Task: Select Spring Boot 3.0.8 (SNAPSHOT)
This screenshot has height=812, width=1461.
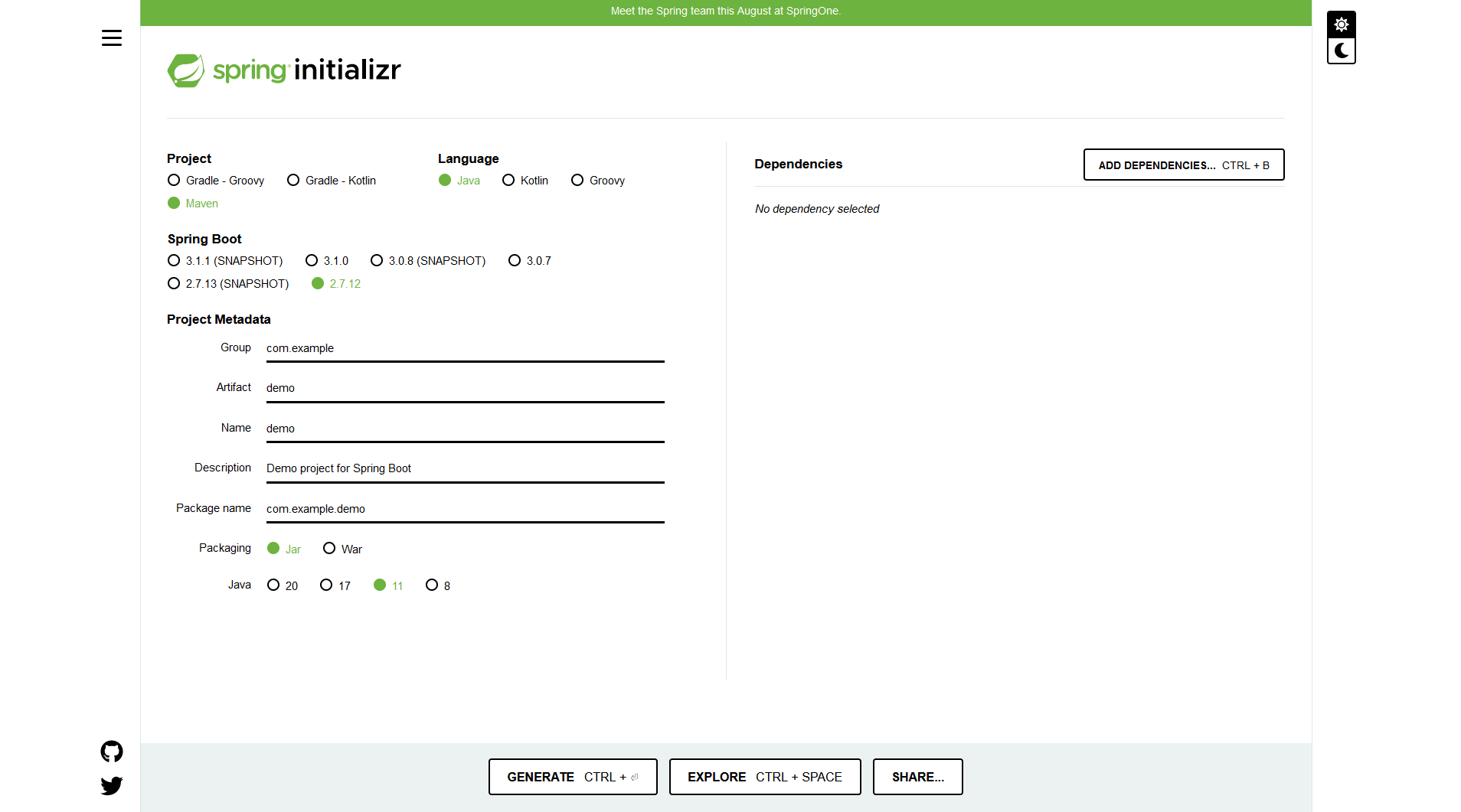Action: (428, 261)
